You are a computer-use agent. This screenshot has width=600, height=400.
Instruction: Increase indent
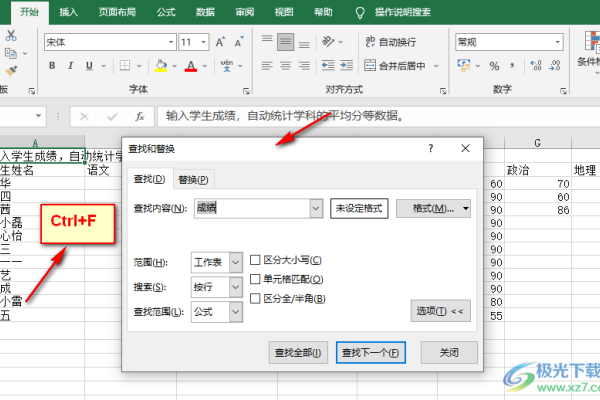(x=346, y=66)
